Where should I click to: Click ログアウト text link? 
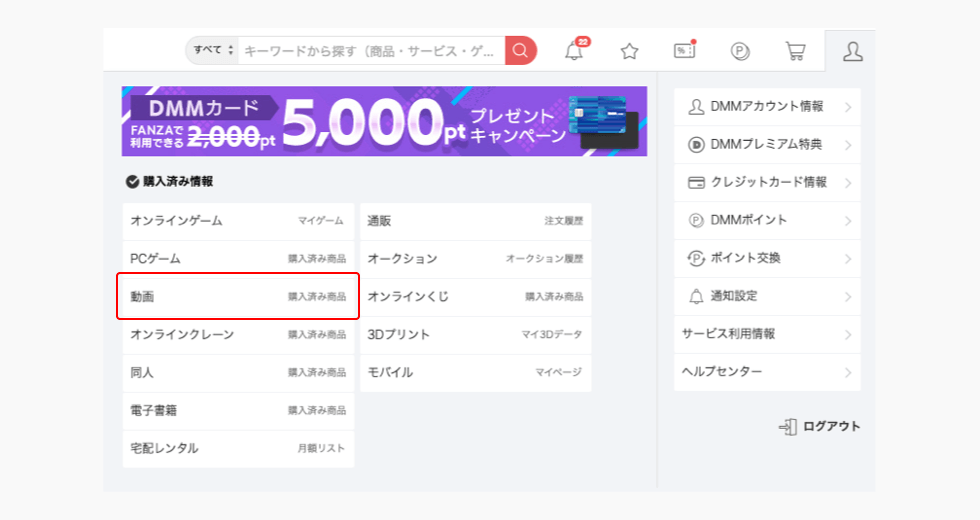(831, 427)
